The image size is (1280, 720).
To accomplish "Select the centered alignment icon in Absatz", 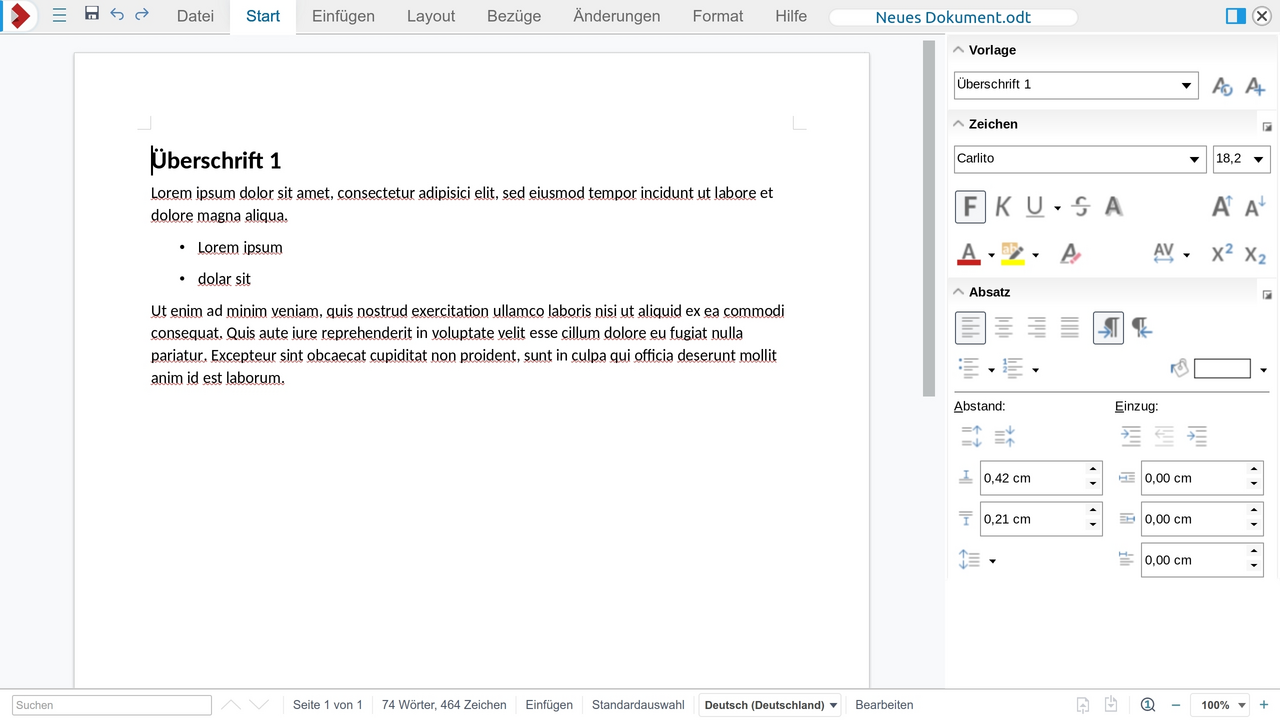I will (x=1003, y=327).
